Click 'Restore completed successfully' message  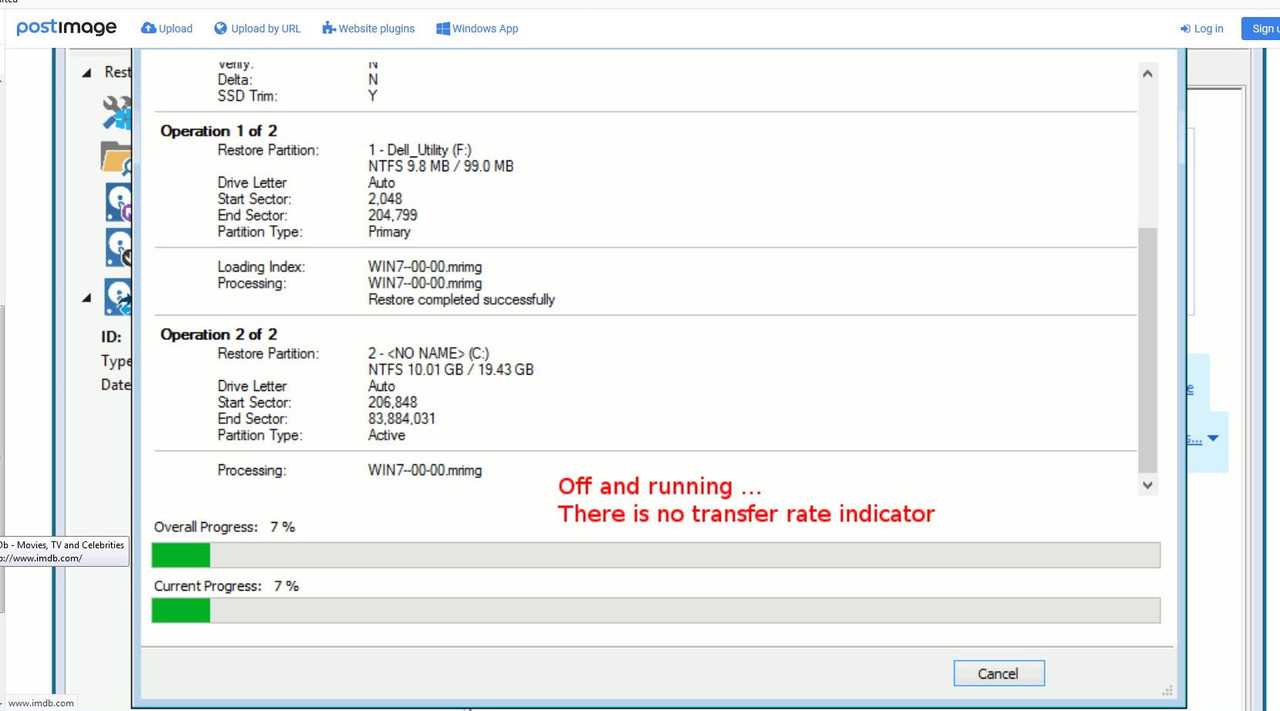tap(461, 300)
